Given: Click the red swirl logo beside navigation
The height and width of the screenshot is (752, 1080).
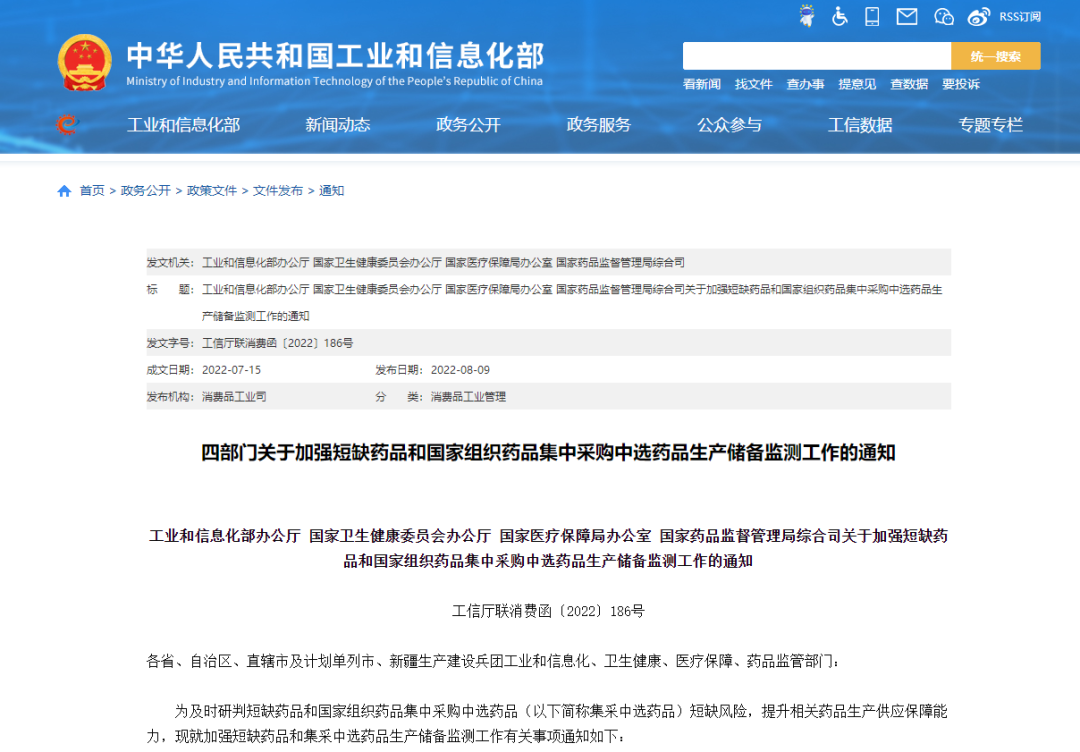Looking at the screenshot, I should pos(67,125).
